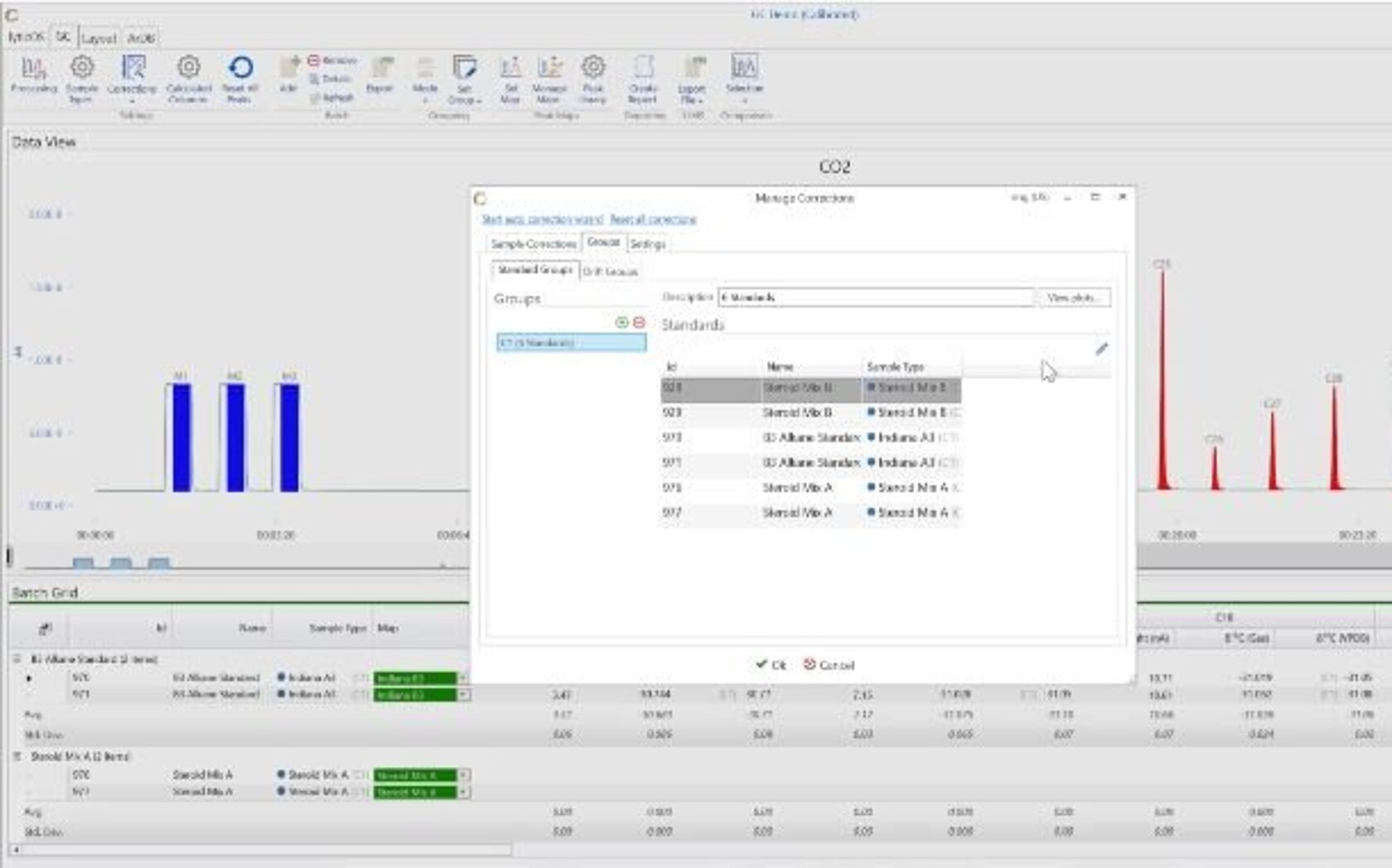Screen dimensions: 1392x868
Task: Click the pencil edit icon above standards
Action: [1101, 349]
